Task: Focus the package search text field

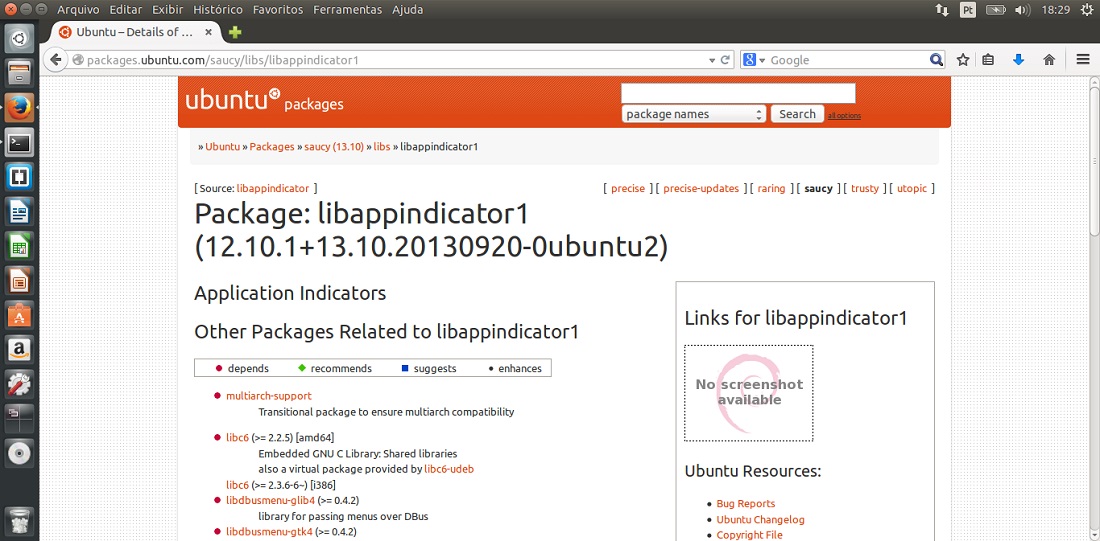Action: tap(738, 93)
